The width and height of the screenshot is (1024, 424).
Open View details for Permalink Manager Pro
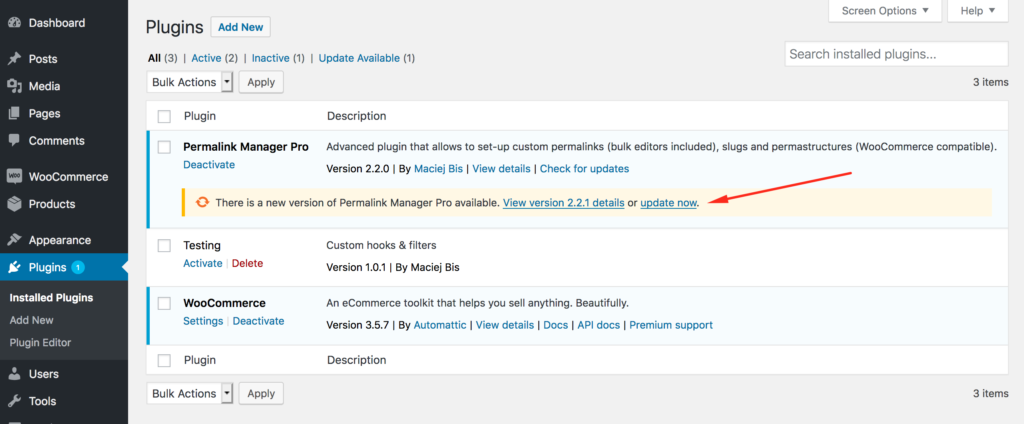point(502,169)
